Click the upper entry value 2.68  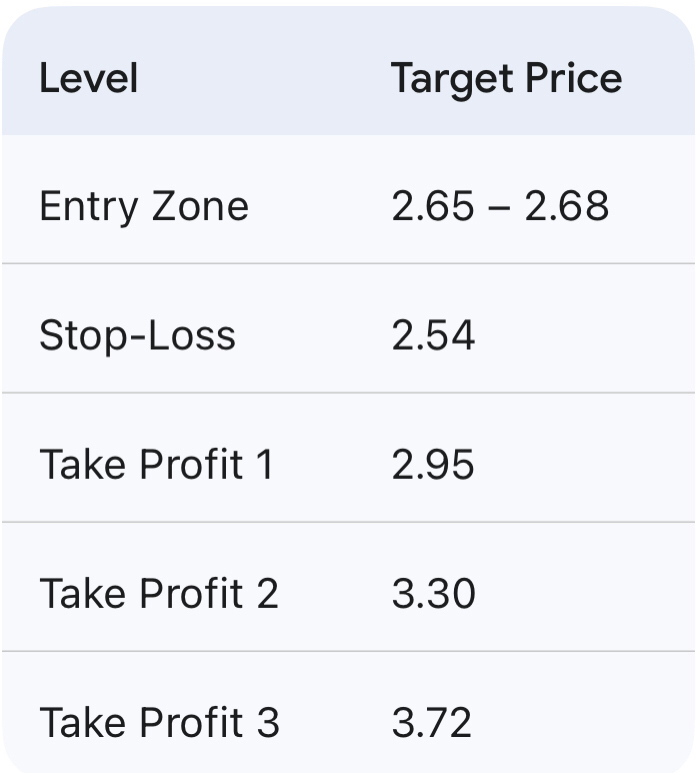point(568,207)
